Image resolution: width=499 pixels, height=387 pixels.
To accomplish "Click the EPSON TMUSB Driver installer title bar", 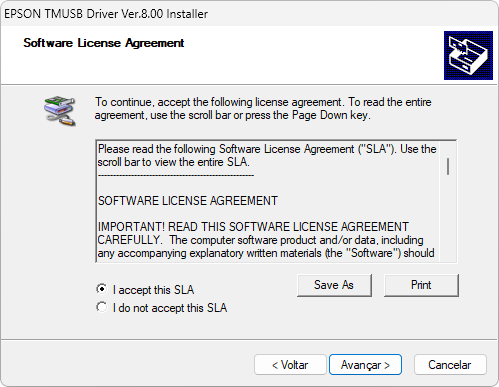I will (x=249, y=13).
